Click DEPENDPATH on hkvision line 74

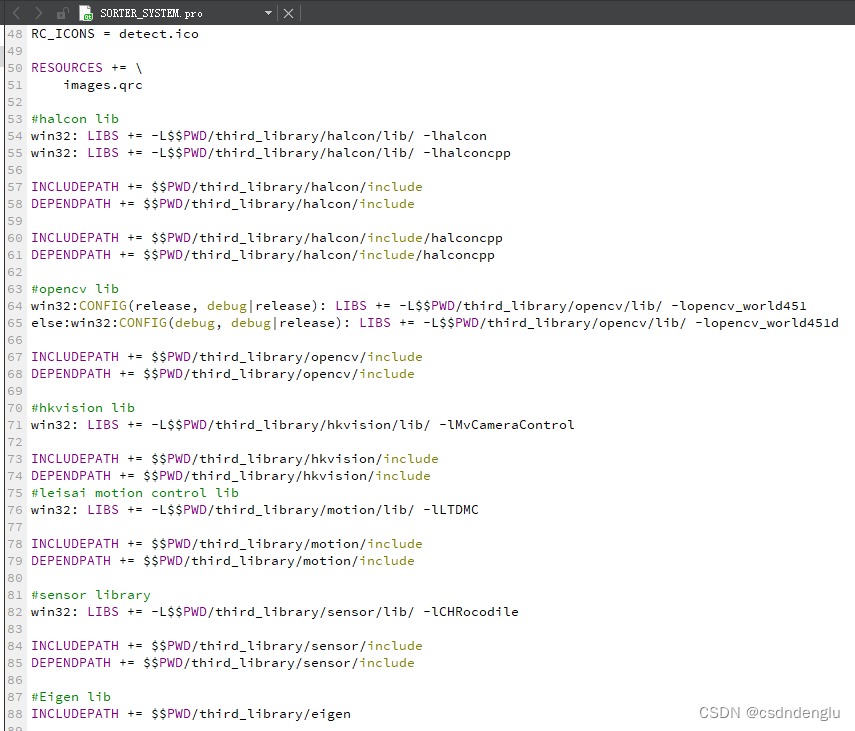click(71, 476)
